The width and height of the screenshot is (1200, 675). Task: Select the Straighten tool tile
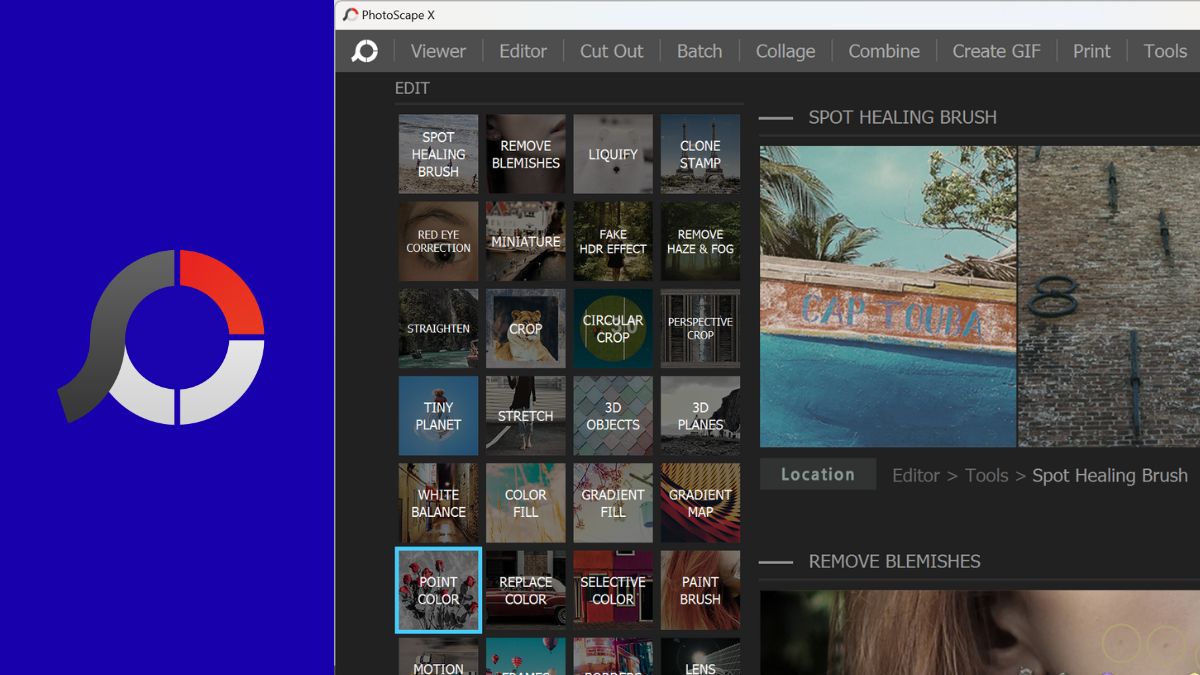pos(438,328)
